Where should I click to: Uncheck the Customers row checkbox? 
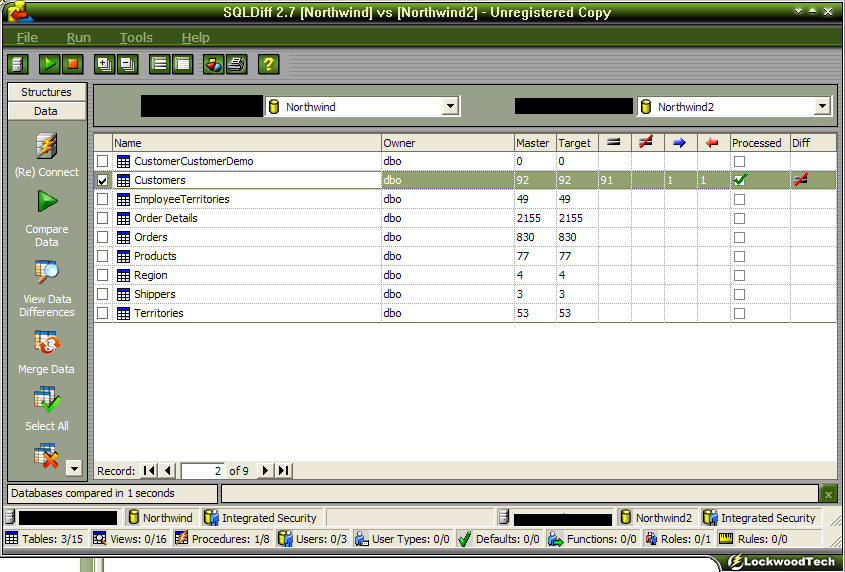tap(102, 180)
